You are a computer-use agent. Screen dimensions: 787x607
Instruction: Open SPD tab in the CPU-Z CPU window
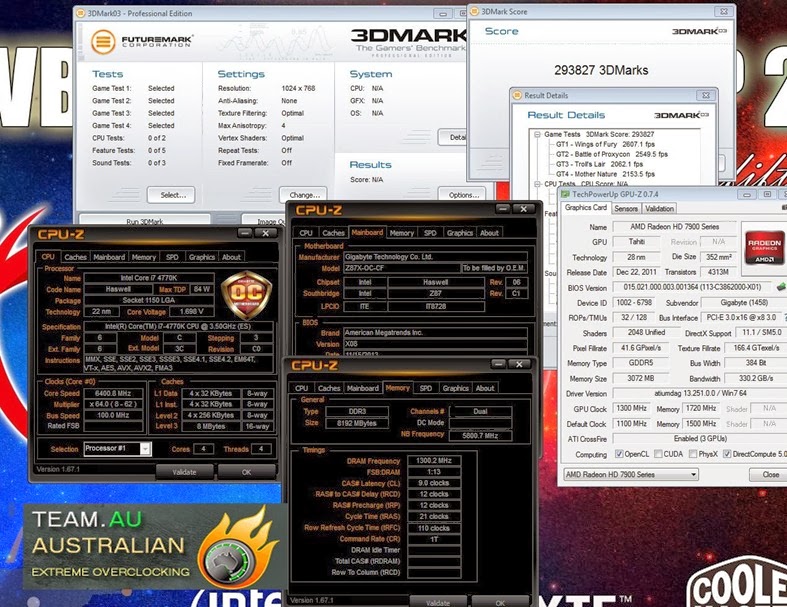point(172,257)
